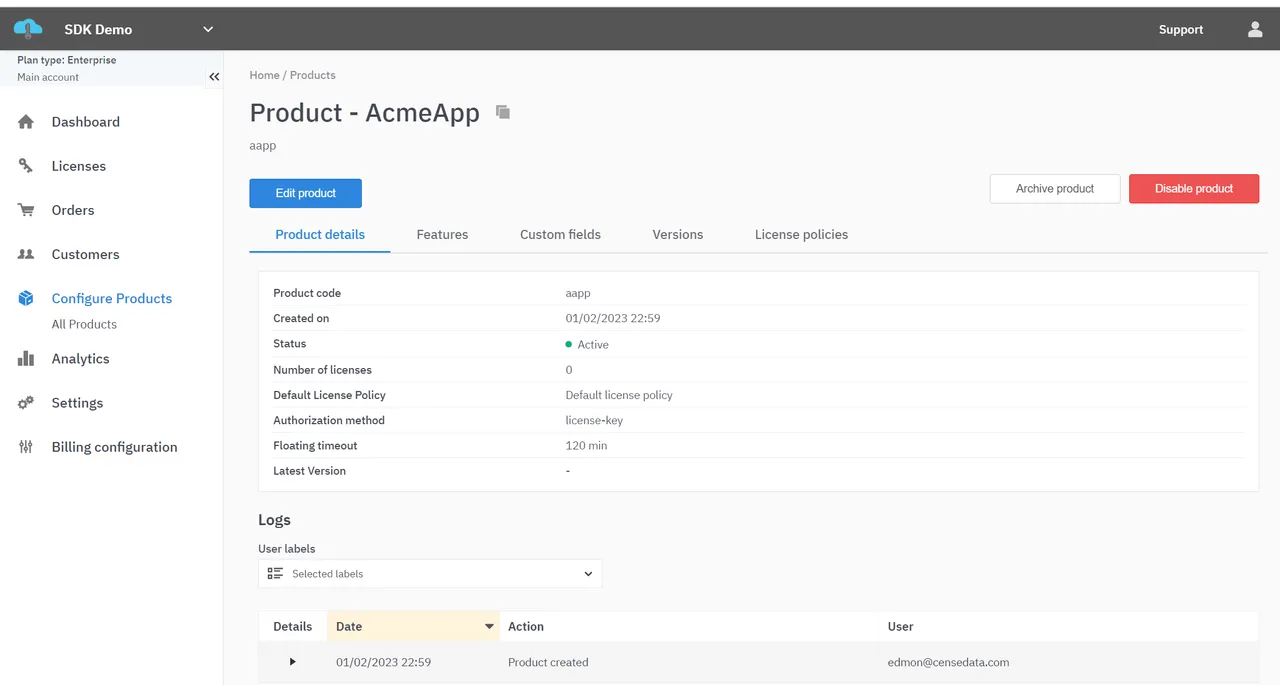This screenshot has width=1280, height=685.
Task: Switch to the Features tab
Action: coord(442,234)
